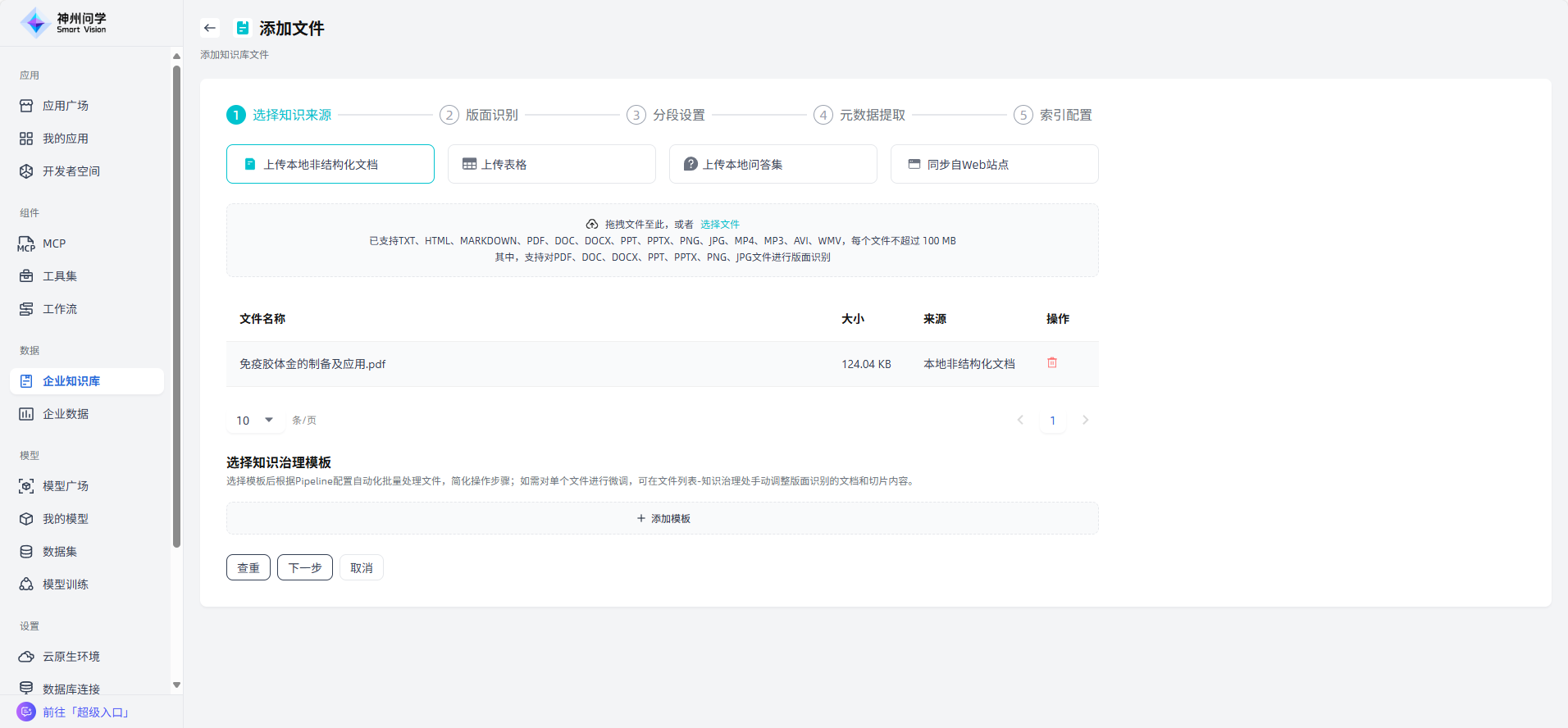Click the back arrow next to 添加文件
Image resolution: width=1568 pixels, height=728 pixels.
point(210,28)
